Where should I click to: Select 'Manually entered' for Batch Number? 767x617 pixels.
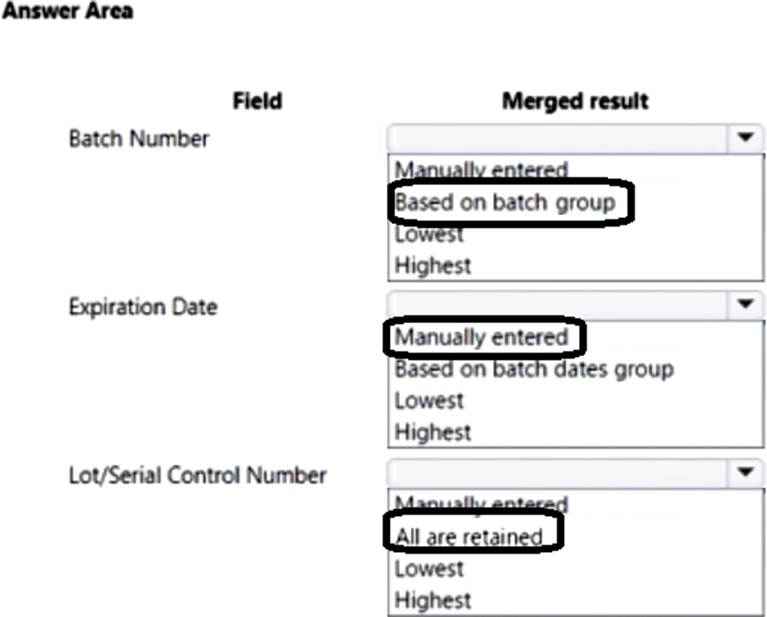[x=481, y=171]
